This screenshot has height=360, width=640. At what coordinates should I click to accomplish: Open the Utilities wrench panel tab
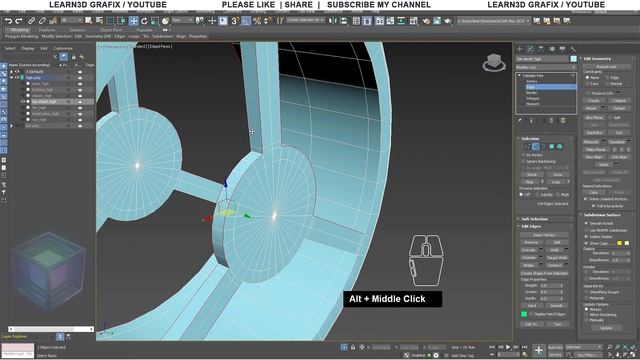coord(573,49)
